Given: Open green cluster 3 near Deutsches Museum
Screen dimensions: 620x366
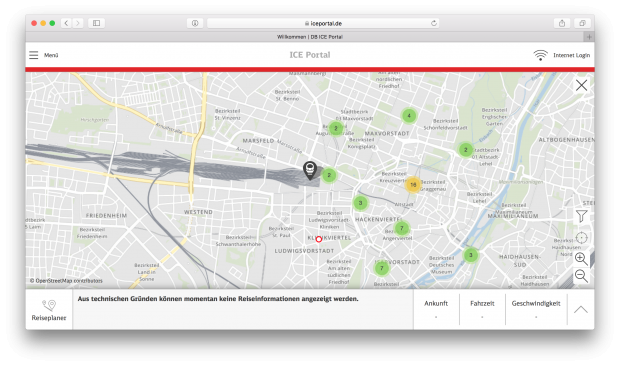Looking at the screenshot, I should click(x=471, y=255).
